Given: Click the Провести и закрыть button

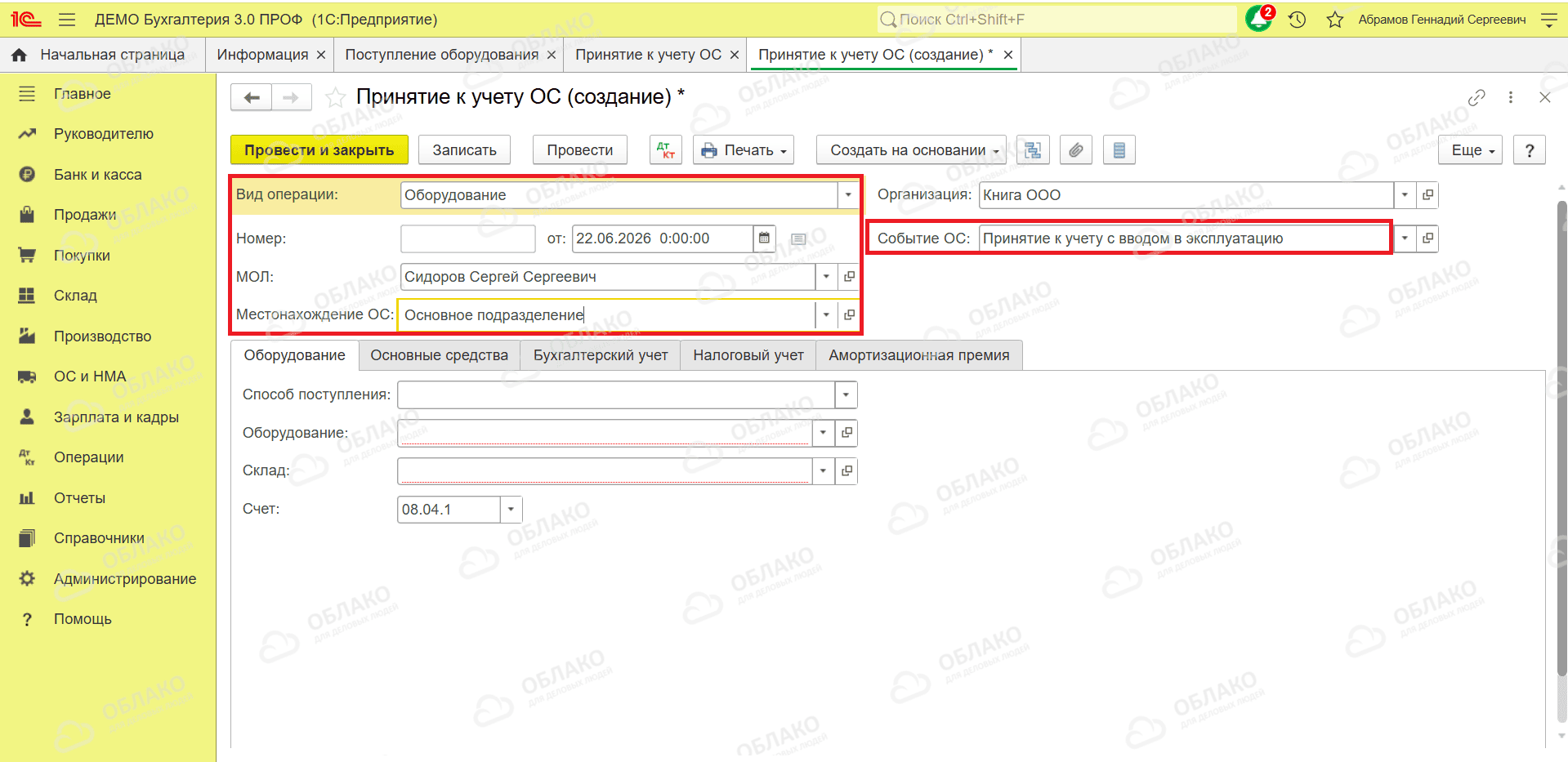Looking at the screenshot, I should pyautogui.click(x=319, y=150).
